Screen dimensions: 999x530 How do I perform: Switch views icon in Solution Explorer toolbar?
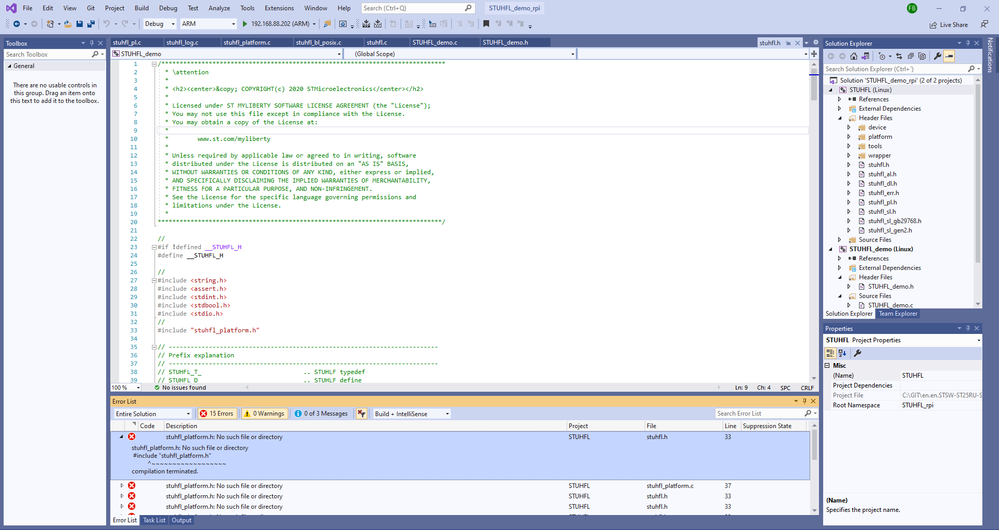[x=865, y=56]
